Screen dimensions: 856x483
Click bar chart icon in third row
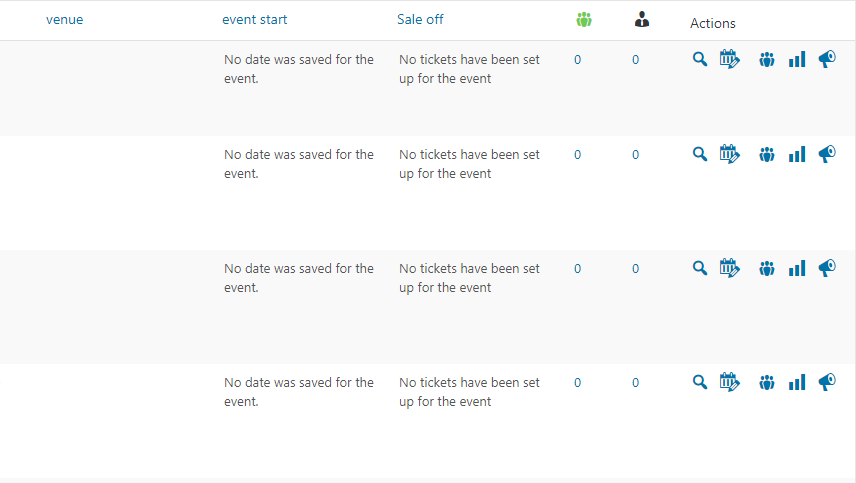point(797,268)
